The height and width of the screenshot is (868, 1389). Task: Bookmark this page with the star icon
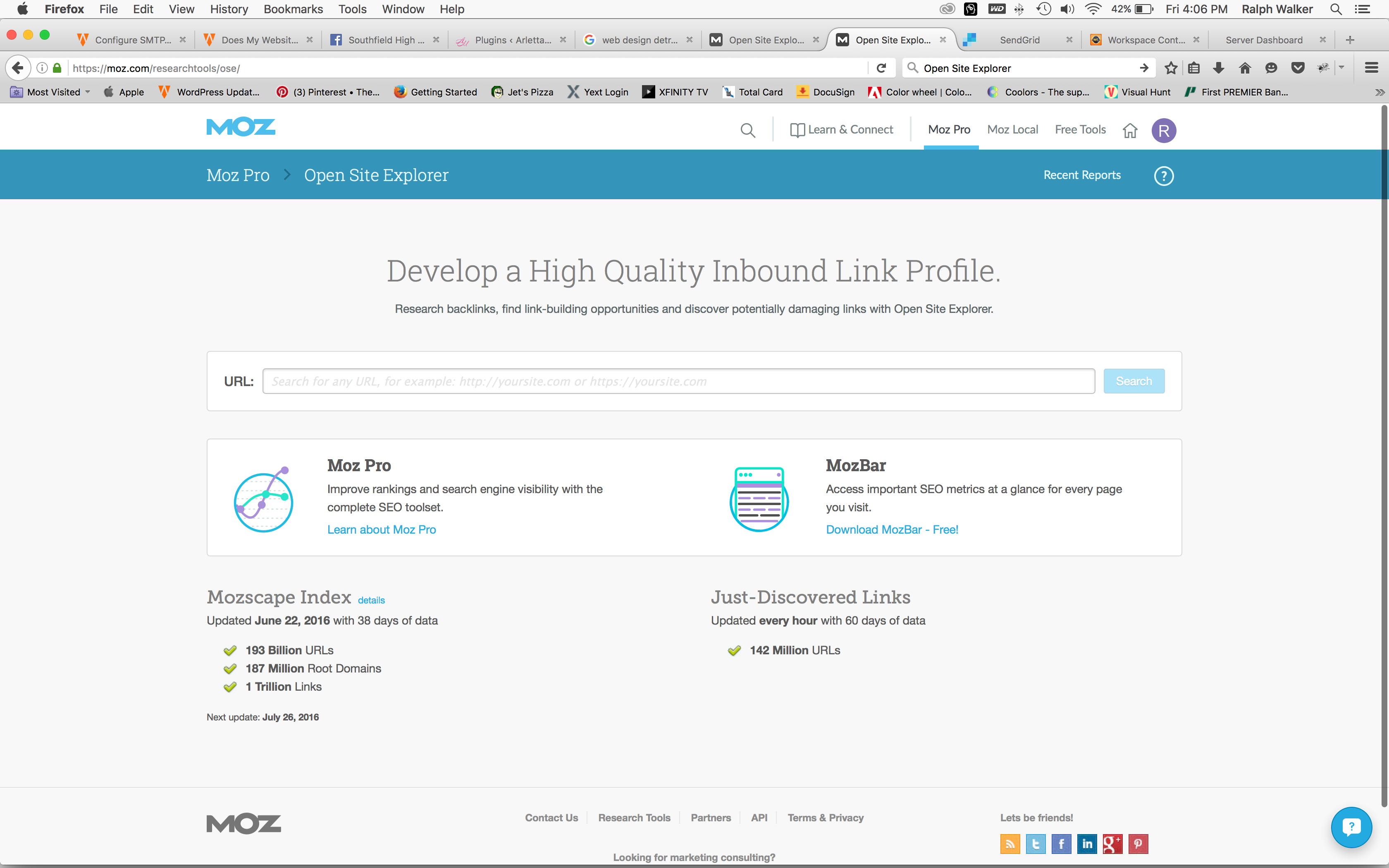[1171, 68]
